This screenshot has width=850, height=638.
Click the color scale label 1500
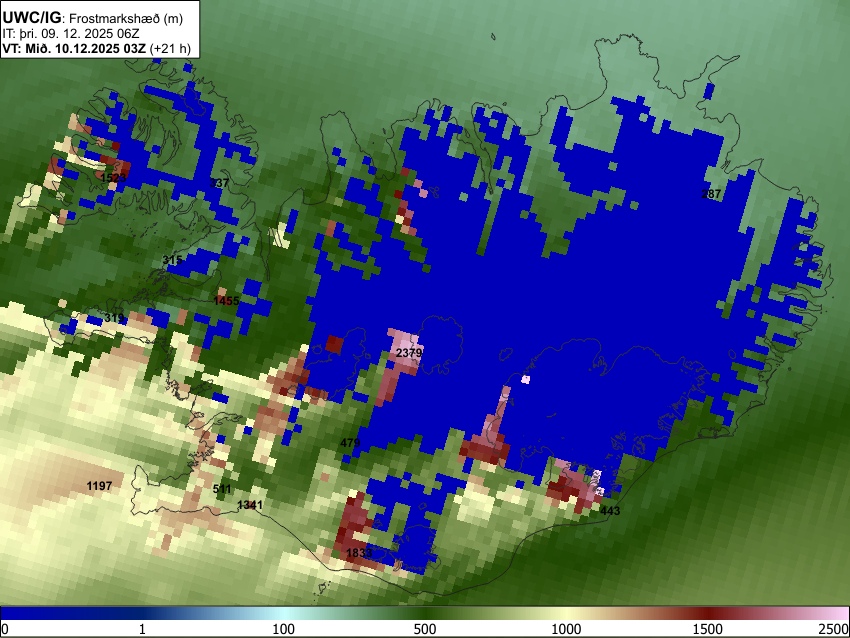[708, 629]
